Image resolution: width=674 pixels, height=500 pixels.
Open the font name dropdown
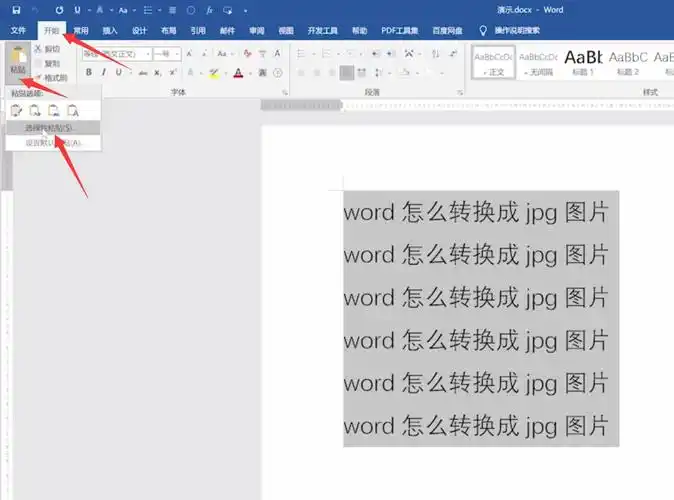click(147, 54)
